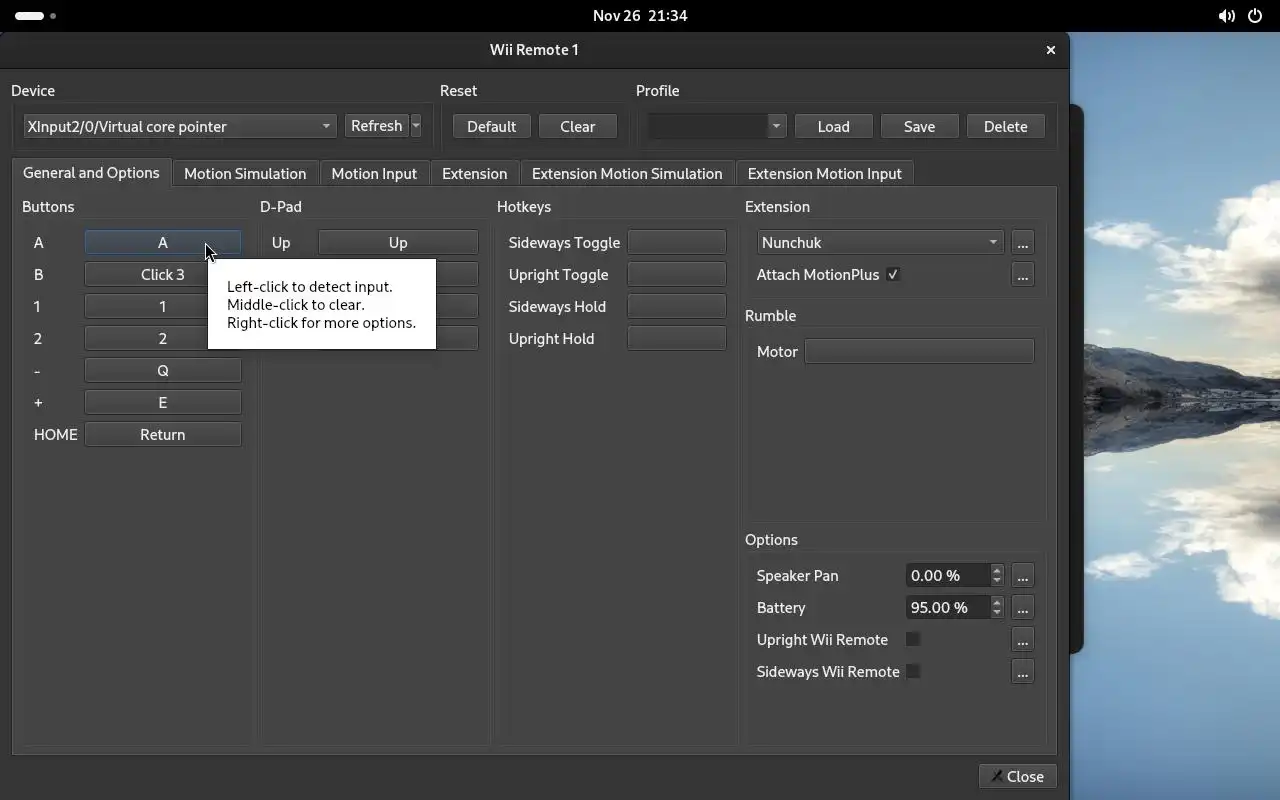The width and height of the screenshot is (1280, 800).
Task: Open the Nunchuk extension dropdown
Action: 880,242
